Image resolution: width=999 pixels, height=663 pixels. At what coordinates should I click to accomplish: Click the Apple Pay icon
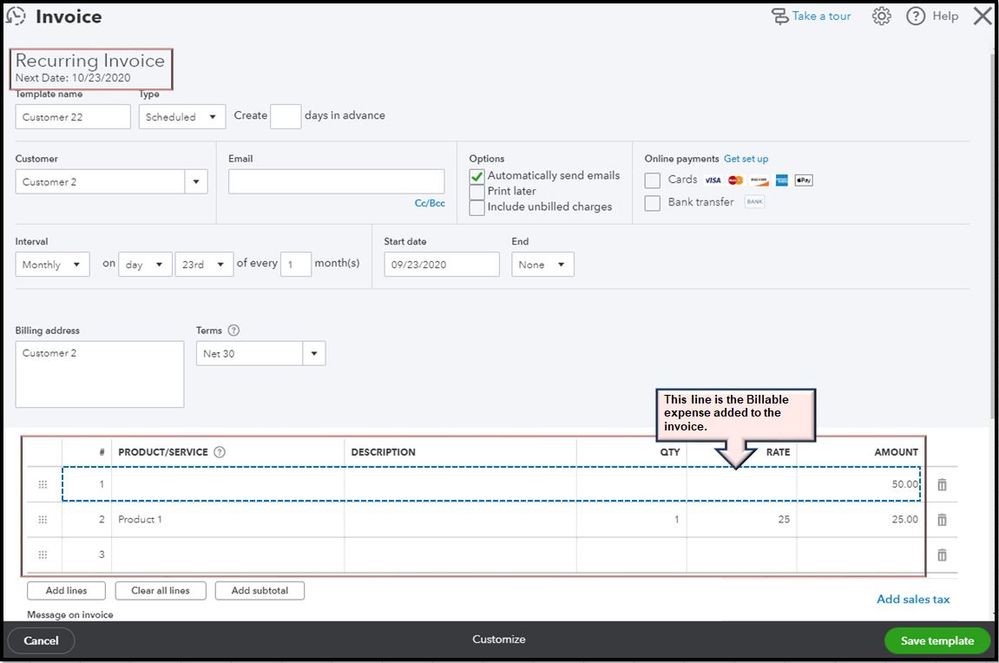pos(803,180)
